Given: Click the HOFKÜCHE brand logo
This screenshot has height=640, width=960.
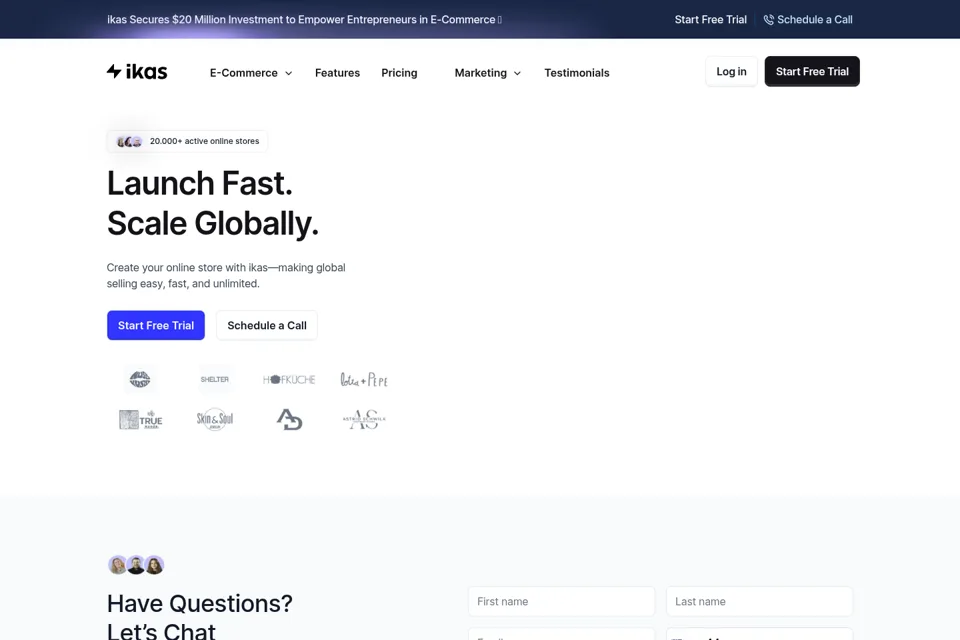Looking at the screenshot, I should coord(289,380).
